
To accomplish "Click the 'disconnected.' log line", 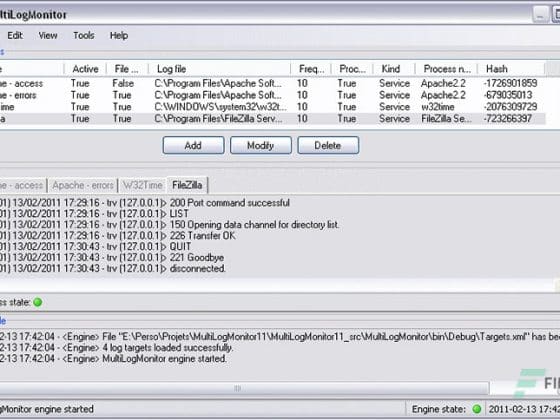I will tap(113, 269).
